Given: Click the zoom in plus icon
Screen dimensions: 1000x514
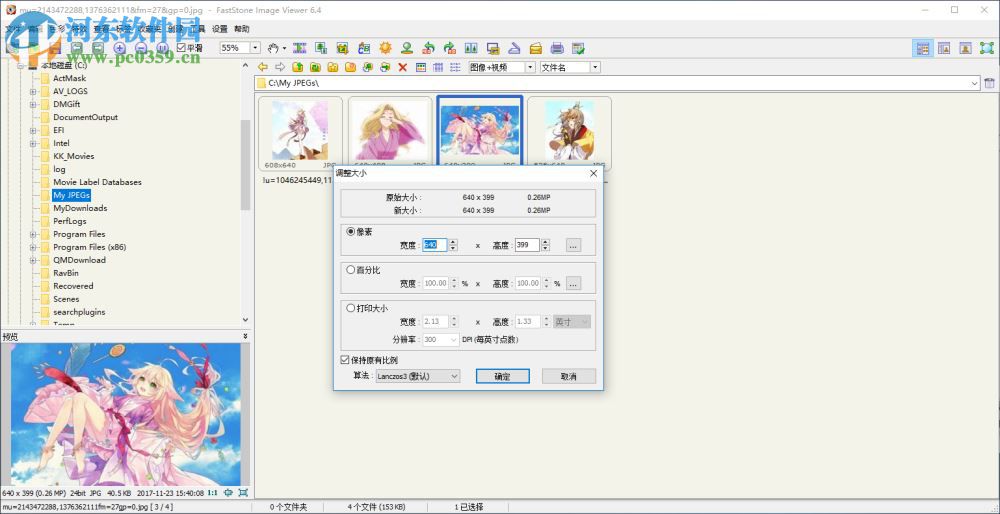Looking at the screenshot, I should tap(119, 48).
